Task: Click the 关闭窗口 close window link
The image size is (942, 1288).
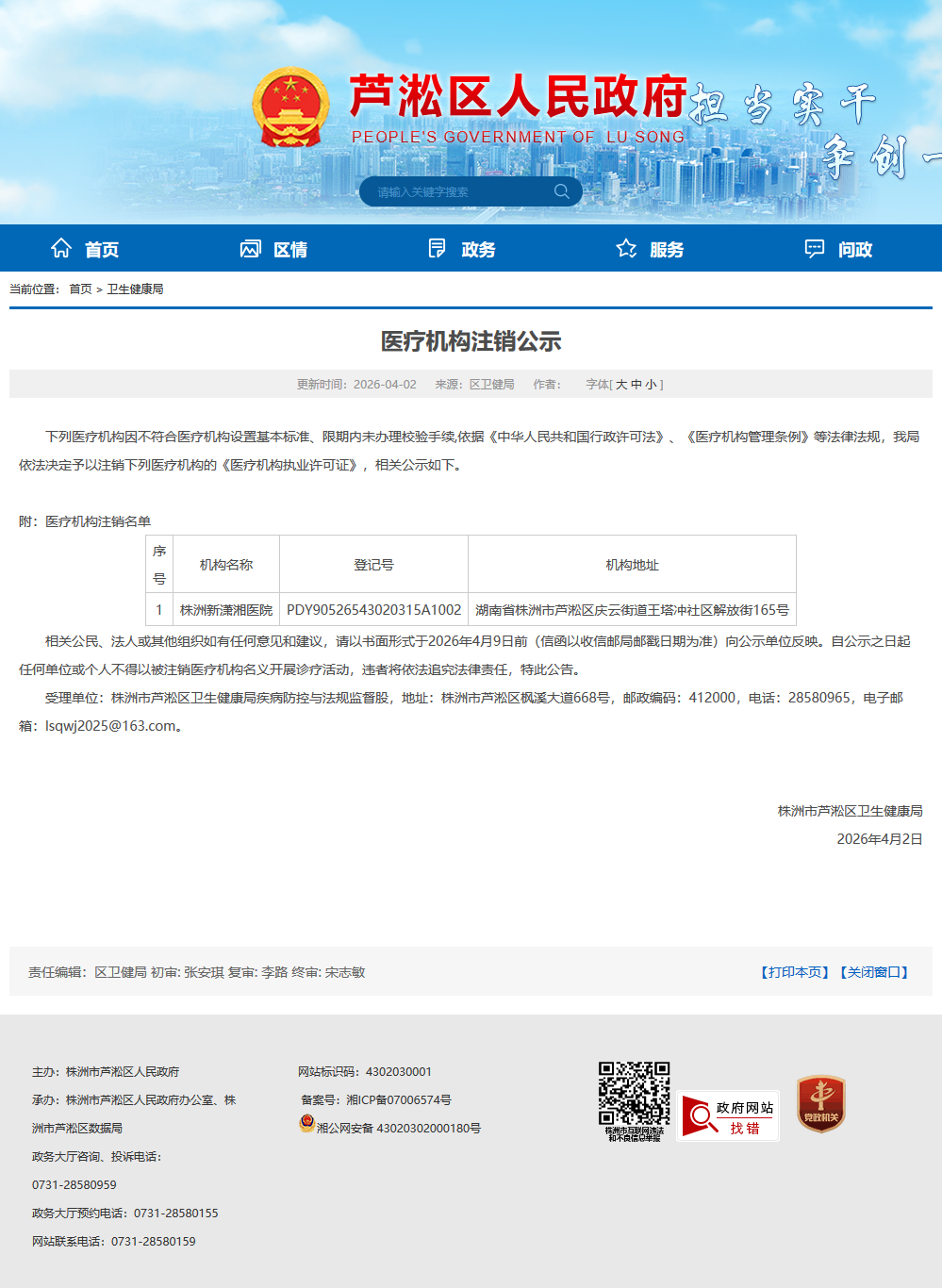Action: 874,972
